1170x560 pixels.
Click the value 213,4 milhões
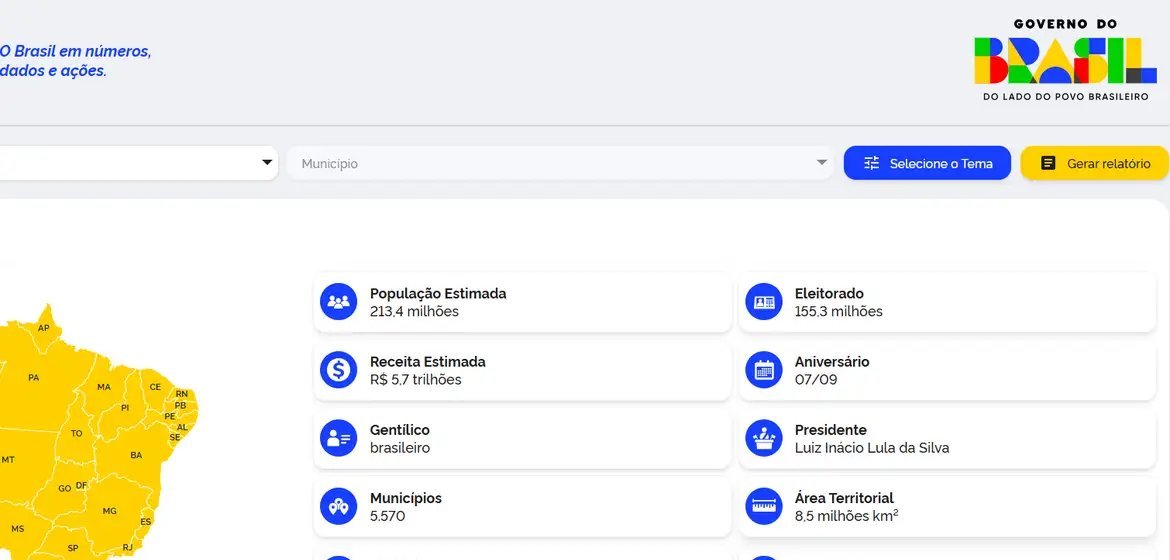[414, 311]
